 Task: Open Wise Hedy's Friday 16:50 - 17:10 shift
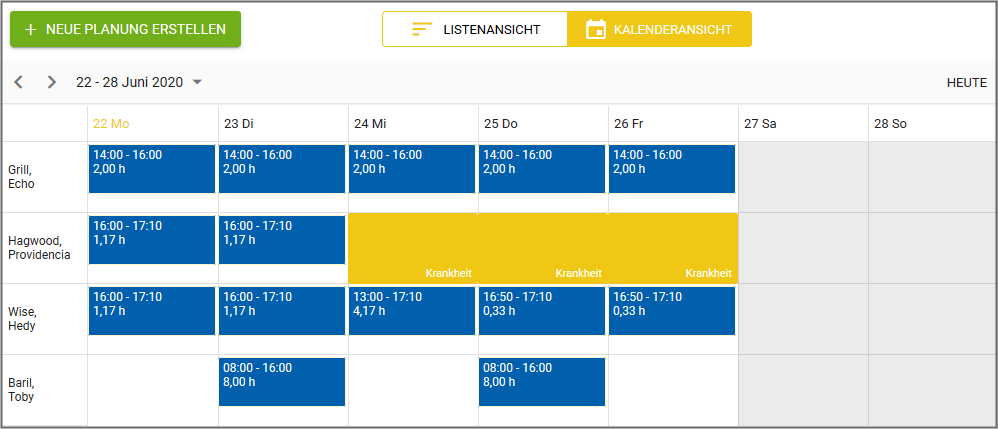(672, 311)
